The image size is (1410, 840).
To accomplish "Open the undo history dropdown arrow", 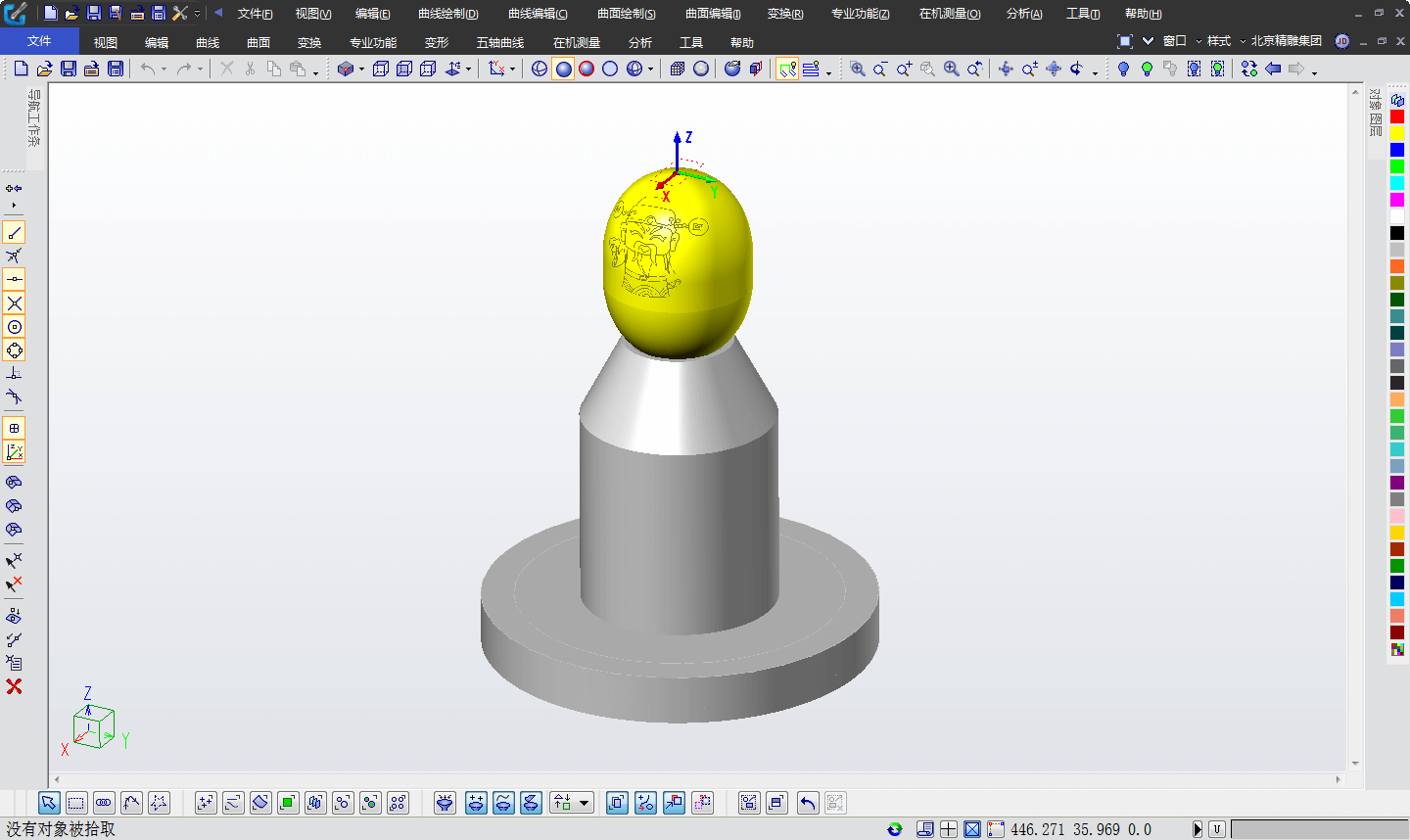I will pyautogui.click(x=164, y=70).
